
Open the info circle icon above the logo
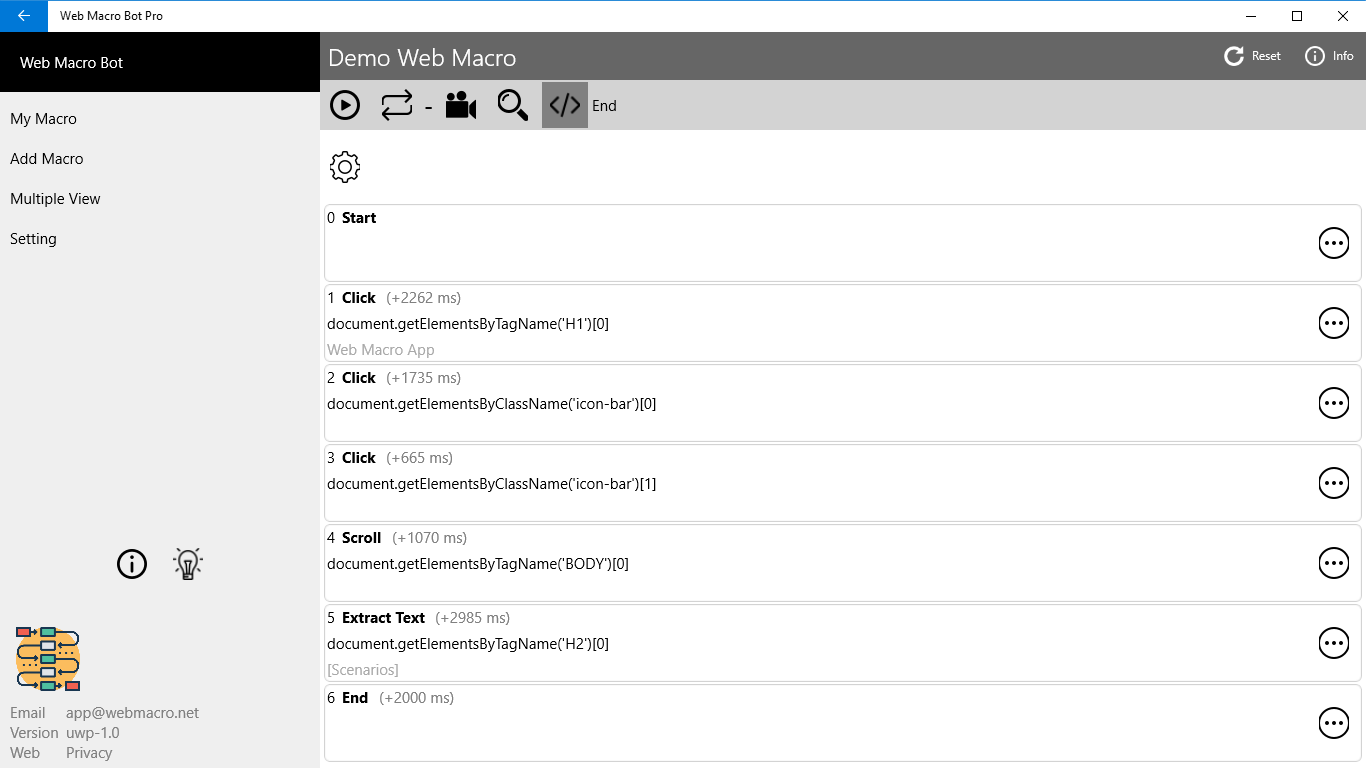point(131,564)
